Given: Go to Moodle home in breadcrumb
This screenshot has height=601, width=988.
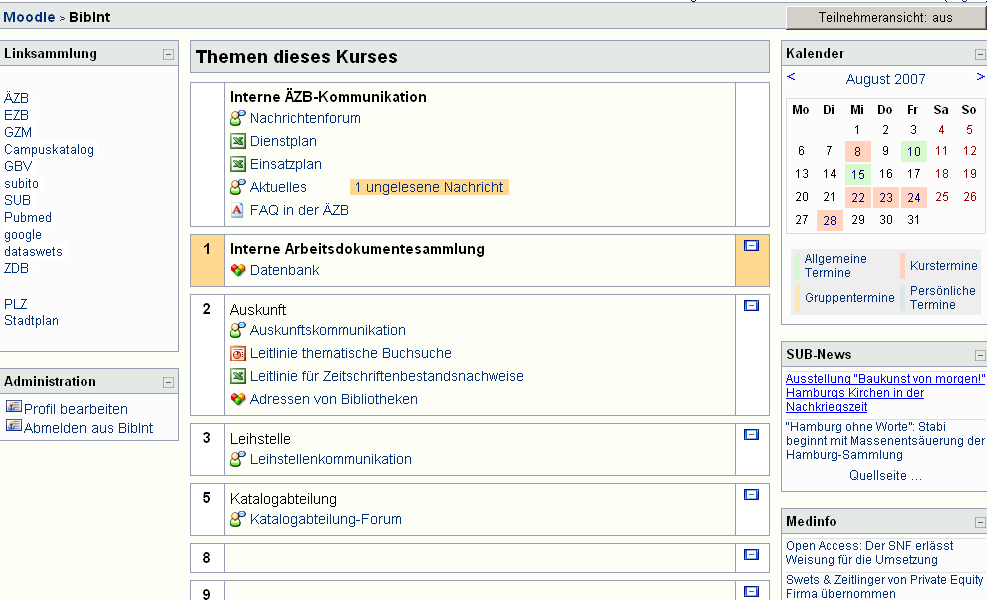Looking at the screenshot, I should pos(29,18).
